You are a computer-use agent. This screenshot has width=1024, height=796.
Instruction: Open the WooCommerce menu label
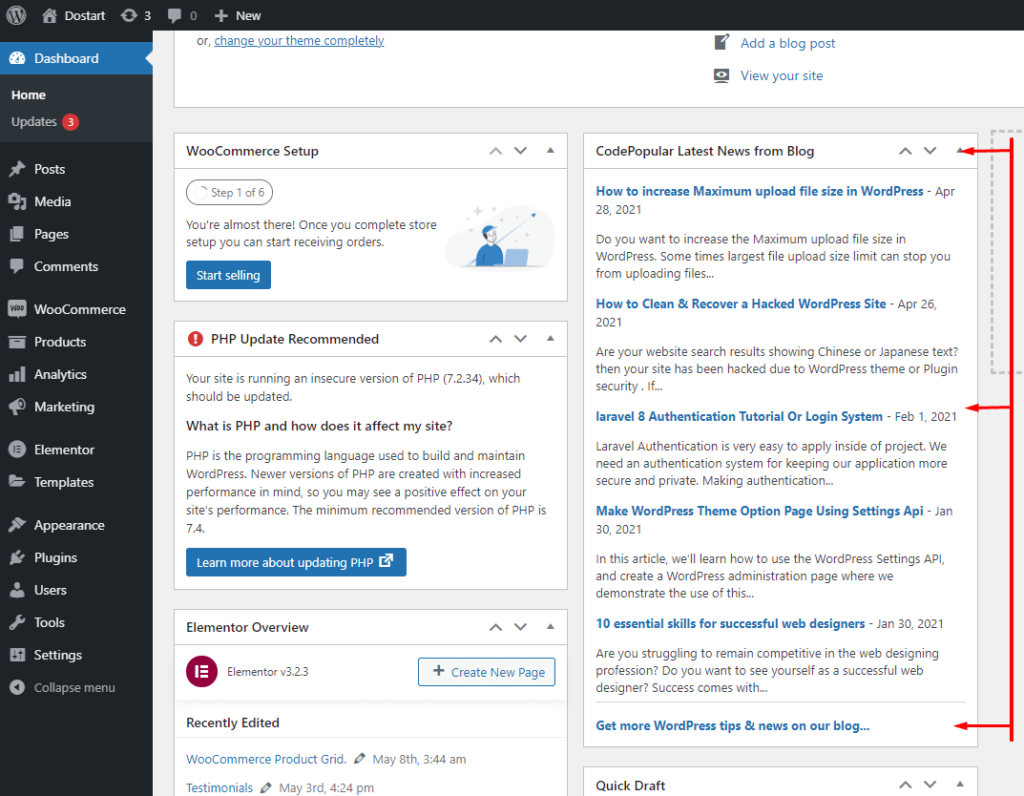(80, 309)
